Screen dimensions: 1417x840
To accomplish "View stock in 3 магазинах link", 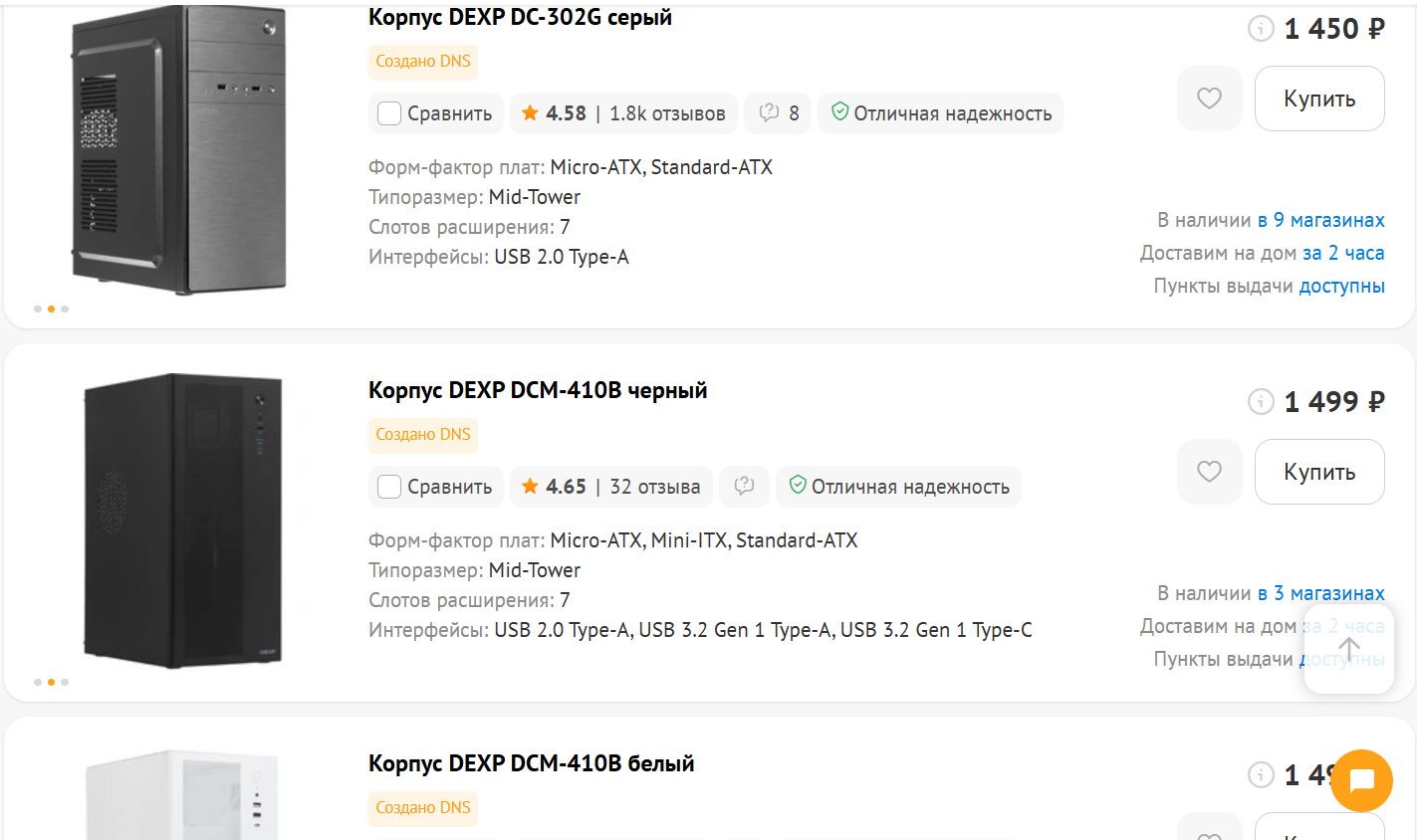I will coord(1321,593).
